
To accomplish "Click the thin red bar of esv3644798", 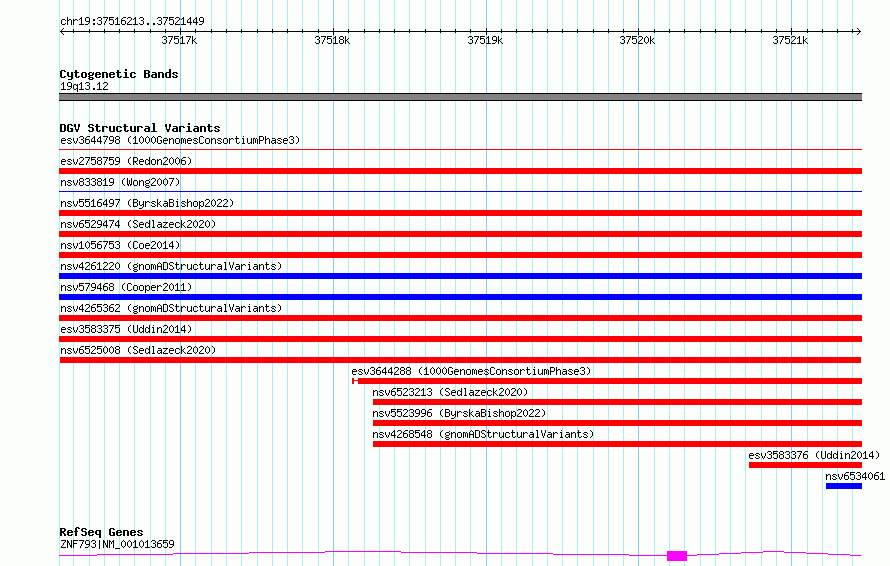I will (460, 150).
